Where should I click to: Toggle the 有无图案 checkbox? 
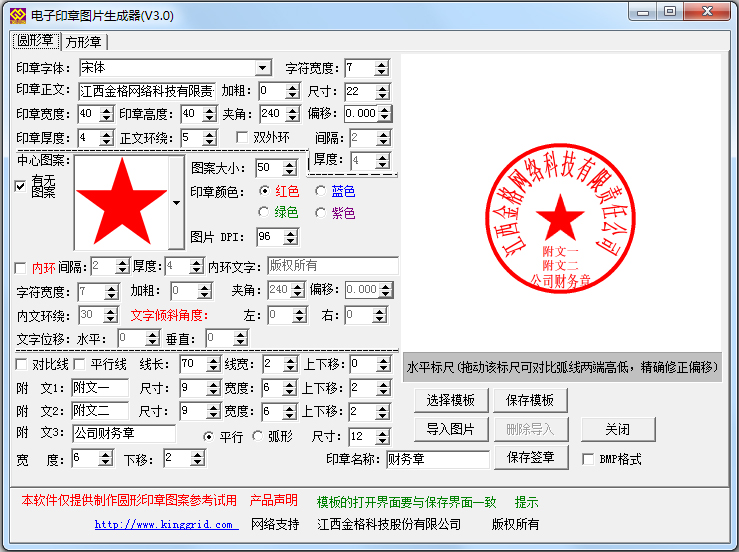20,186
